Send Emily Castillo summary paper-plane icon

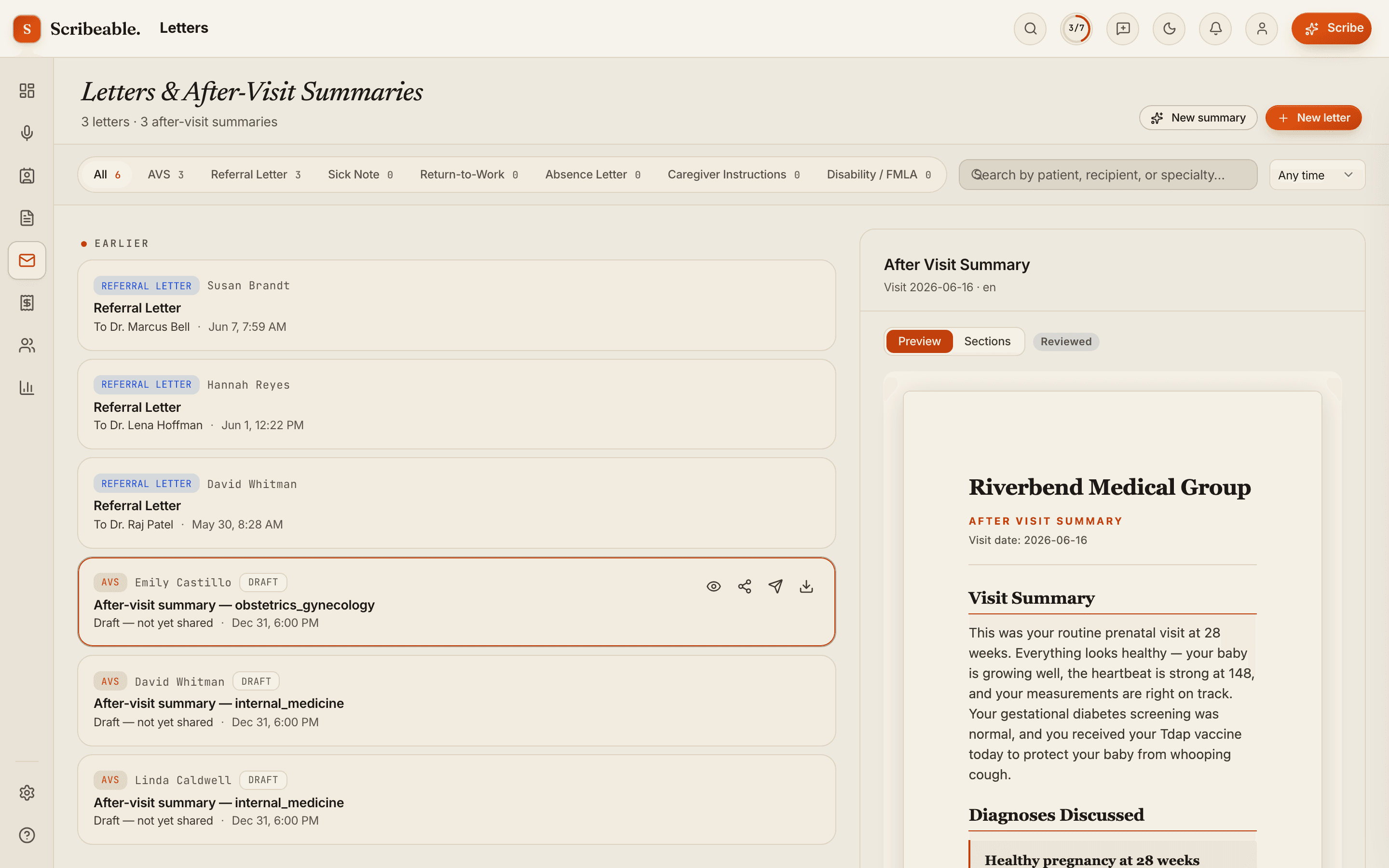coord(776,586)
